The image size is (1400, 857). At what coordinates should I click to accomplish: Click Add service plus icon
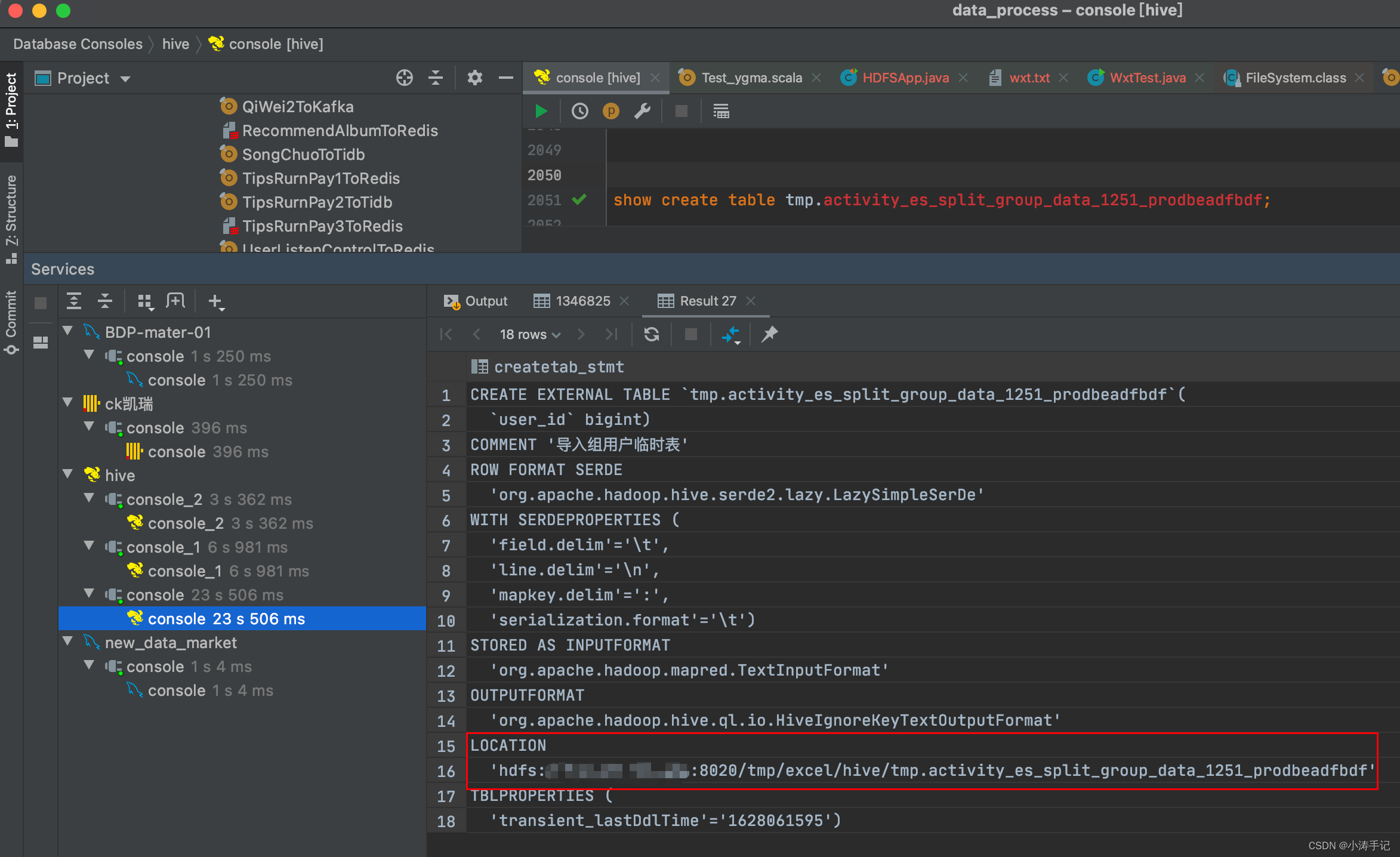pos(215,301)
